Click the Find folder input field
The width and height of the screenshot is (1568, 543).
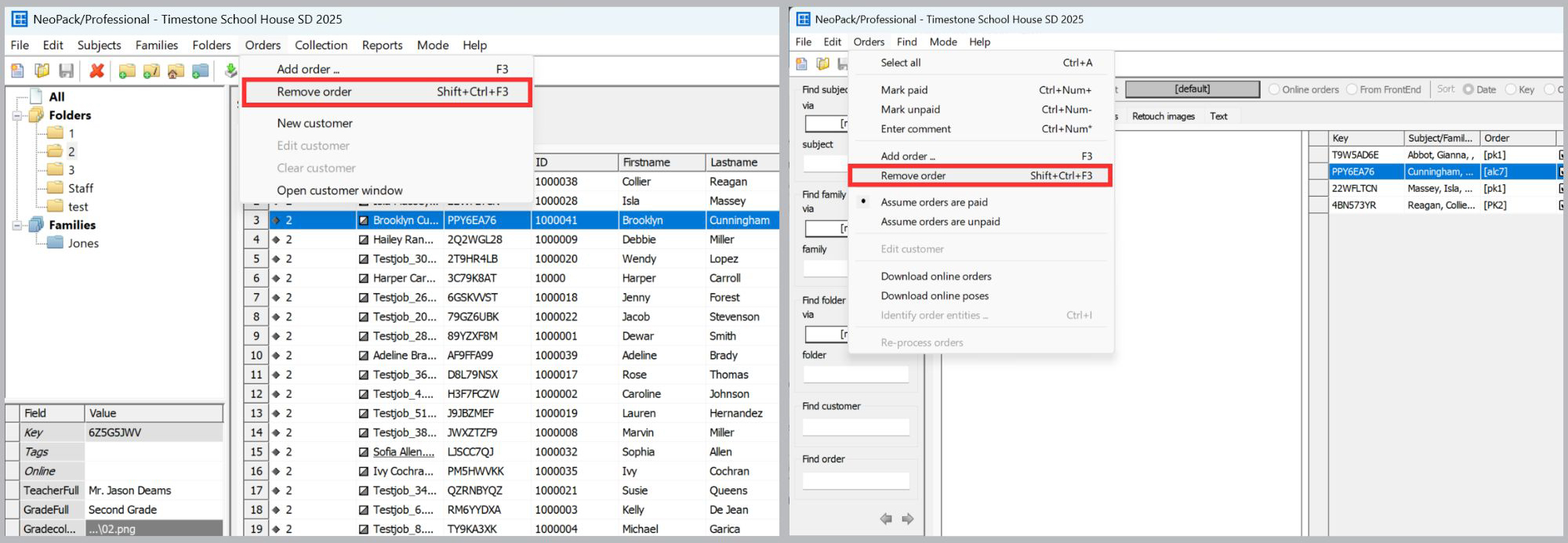pos(855,375)
